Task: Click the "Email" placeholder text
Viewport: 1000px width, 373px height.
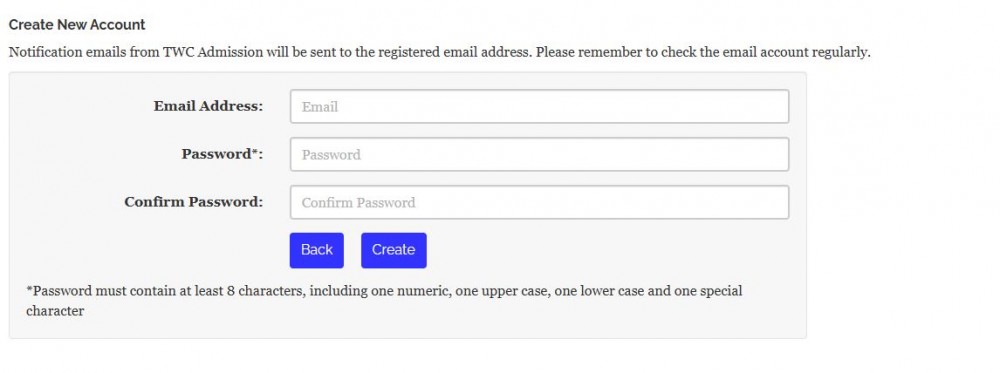Action: [x=320, y=107]
